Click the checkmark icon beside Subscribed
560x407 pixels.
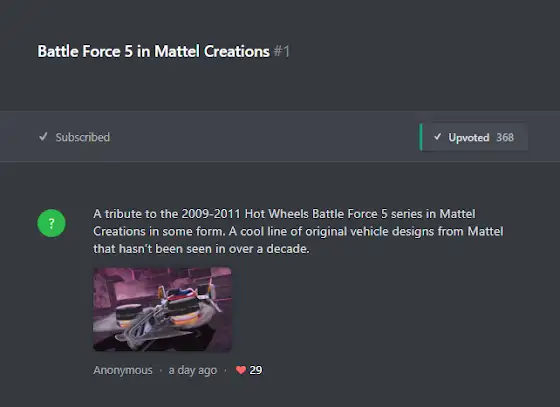[x=43, y=137]
